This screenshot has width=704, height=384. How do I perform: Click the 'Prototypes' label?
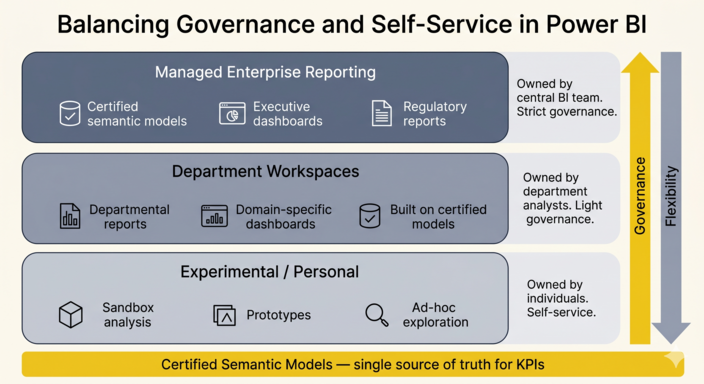tap(278, 315)
